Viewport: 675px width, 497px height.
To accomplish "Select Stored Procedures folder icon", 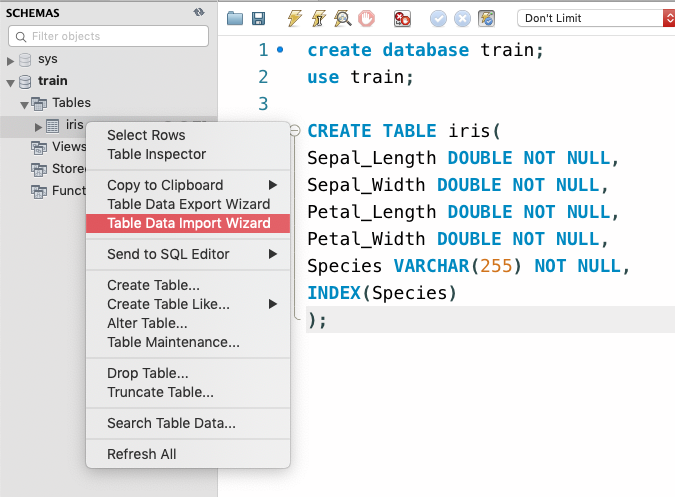I will click(x=39, y=170).
